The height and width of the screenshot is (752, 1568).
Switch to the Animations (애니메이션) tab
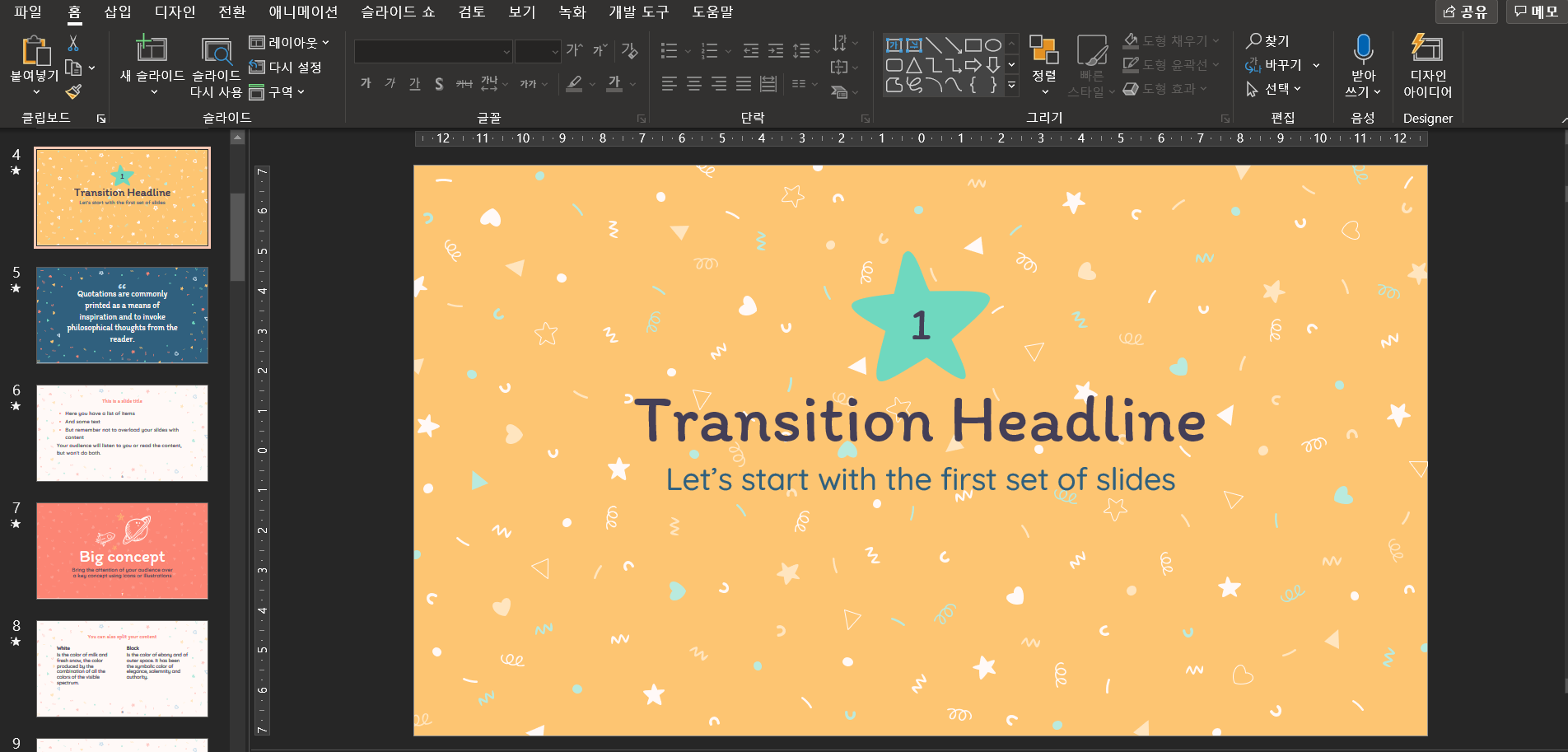[303, 12]
